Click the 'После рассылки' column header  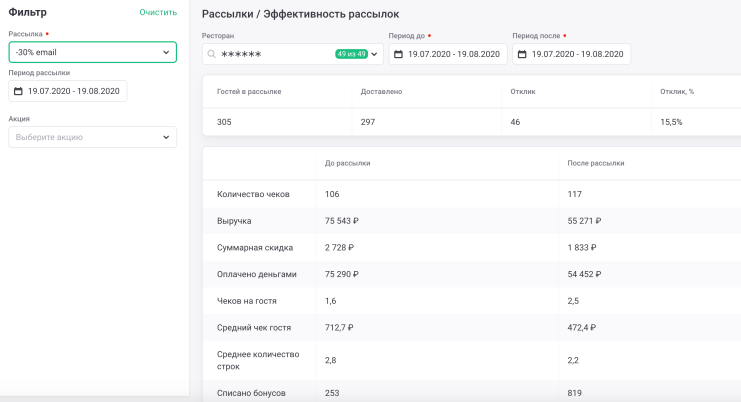tap(595, 163)
